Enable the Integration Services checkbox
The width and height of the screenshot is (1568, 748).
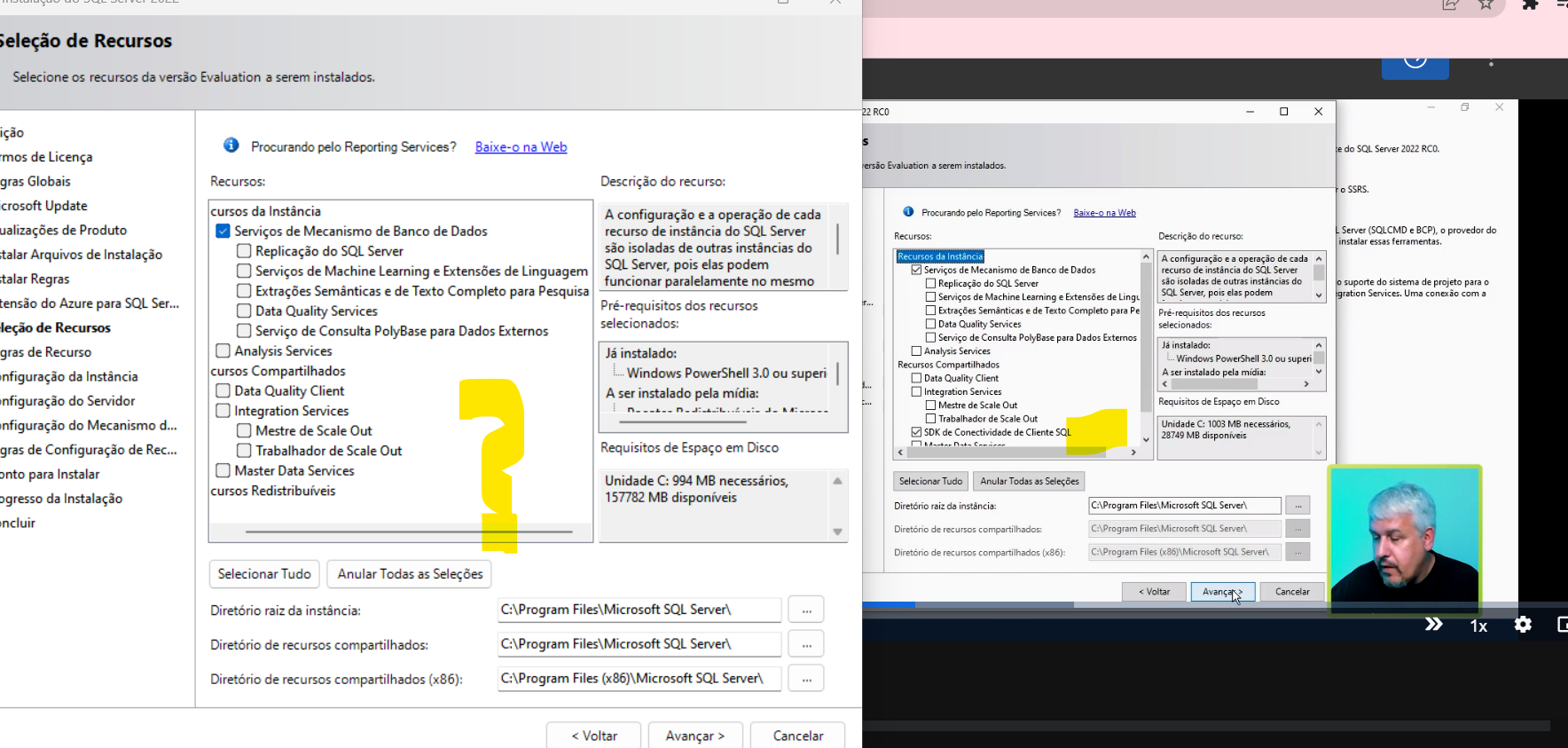pos(223,411)
